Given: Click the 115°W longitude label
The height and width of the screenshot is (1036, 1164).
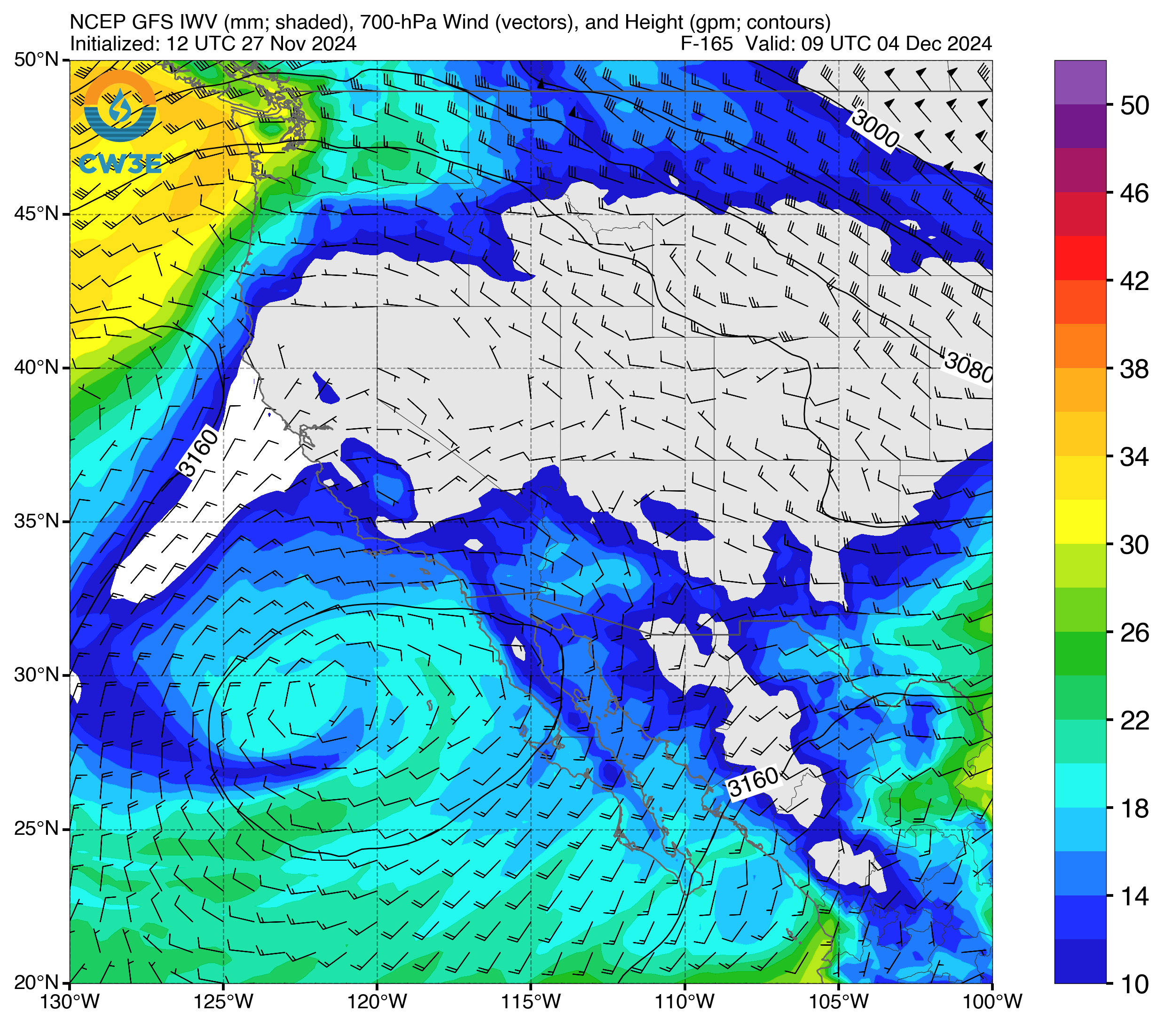Looking at the screenshot, I should coord(531,1001).
